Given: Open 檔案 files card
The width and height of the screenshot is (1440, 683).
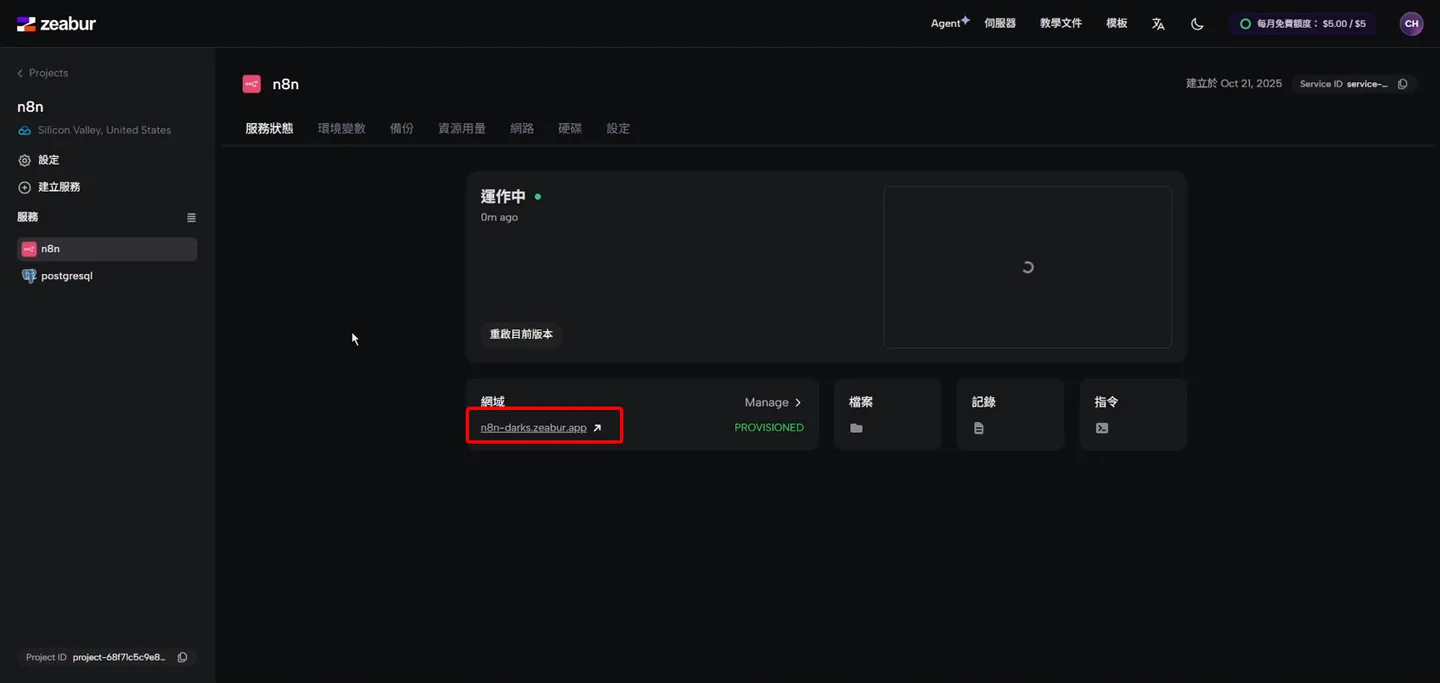Looking at the screenshot, I should coord(887,414).
